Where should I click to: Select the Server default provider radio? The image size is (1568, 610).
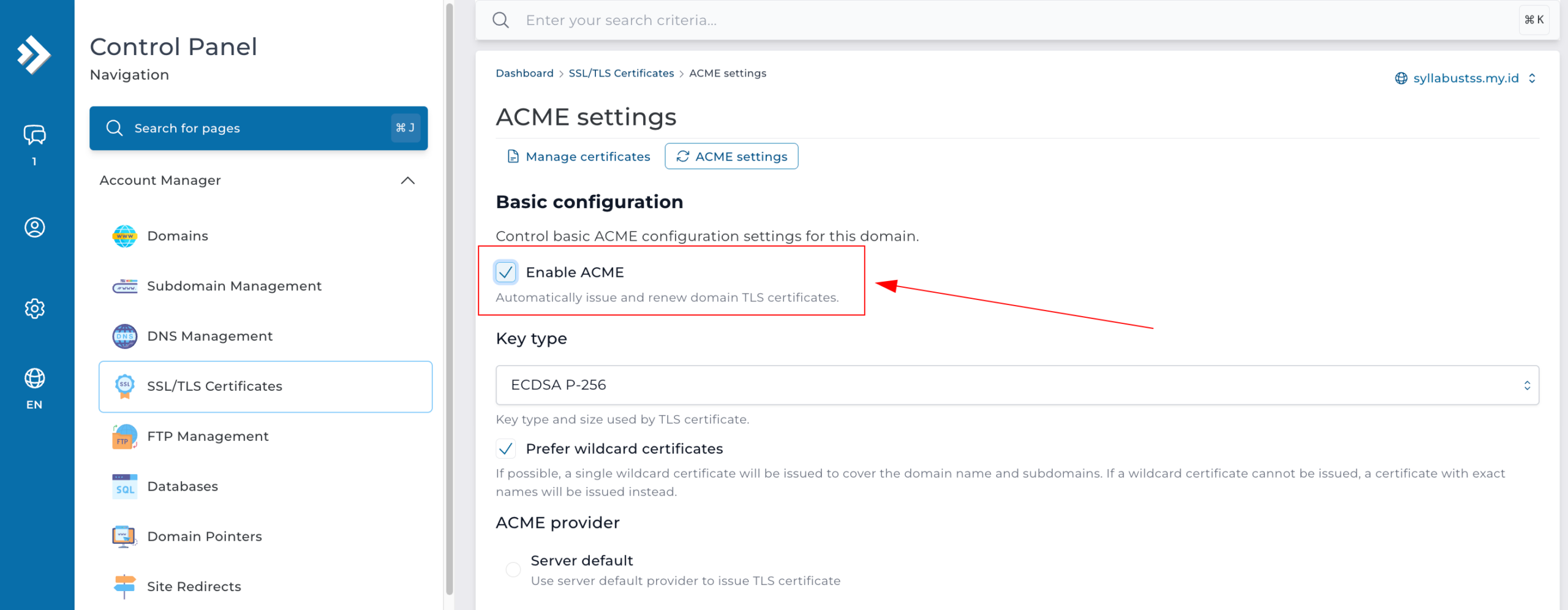(513, 570)
